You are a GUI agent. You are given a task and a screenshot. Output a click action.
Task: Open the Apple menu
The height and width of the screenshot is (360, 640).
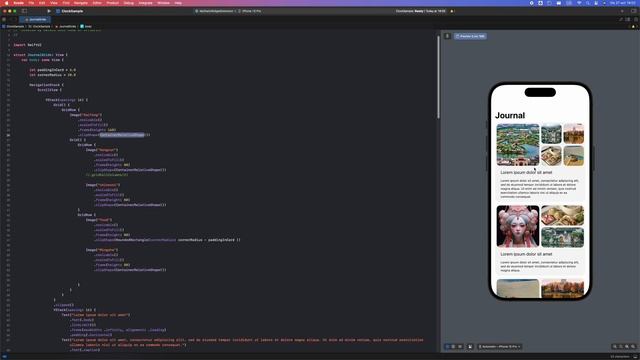click(x=7, y=3)
